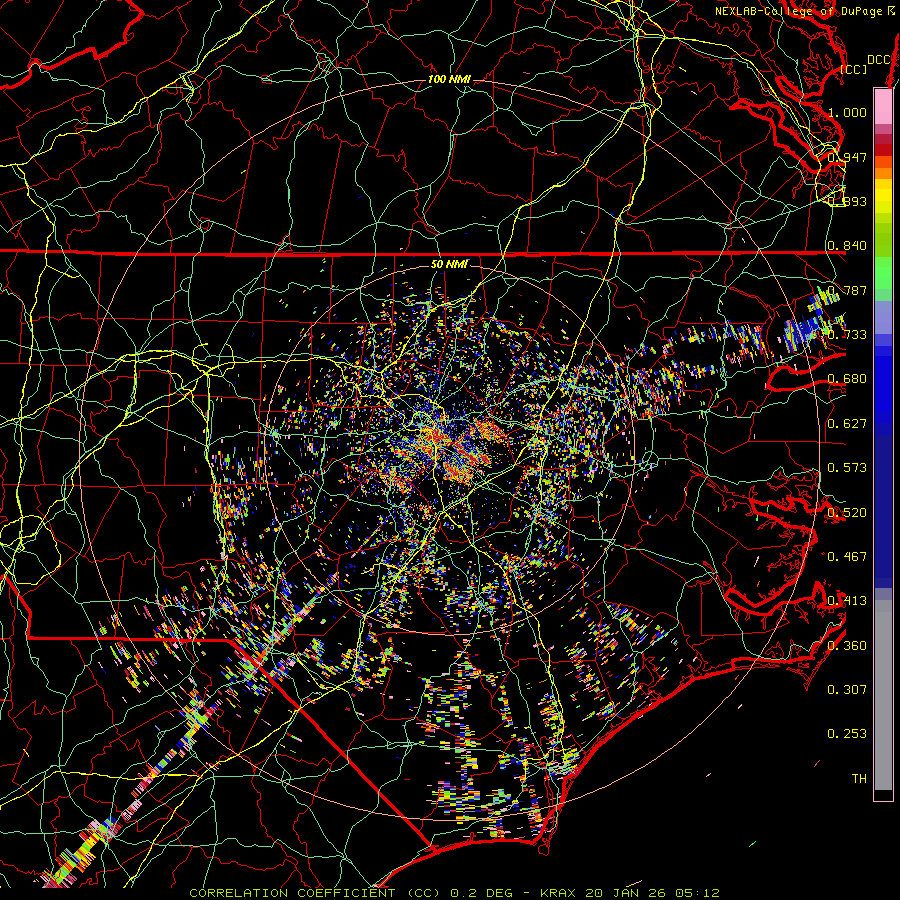This screenshot has width=900, height=900.
Task: Click the TH threshold label in legend
Action: pyautogui.click(x=859, y=779)
